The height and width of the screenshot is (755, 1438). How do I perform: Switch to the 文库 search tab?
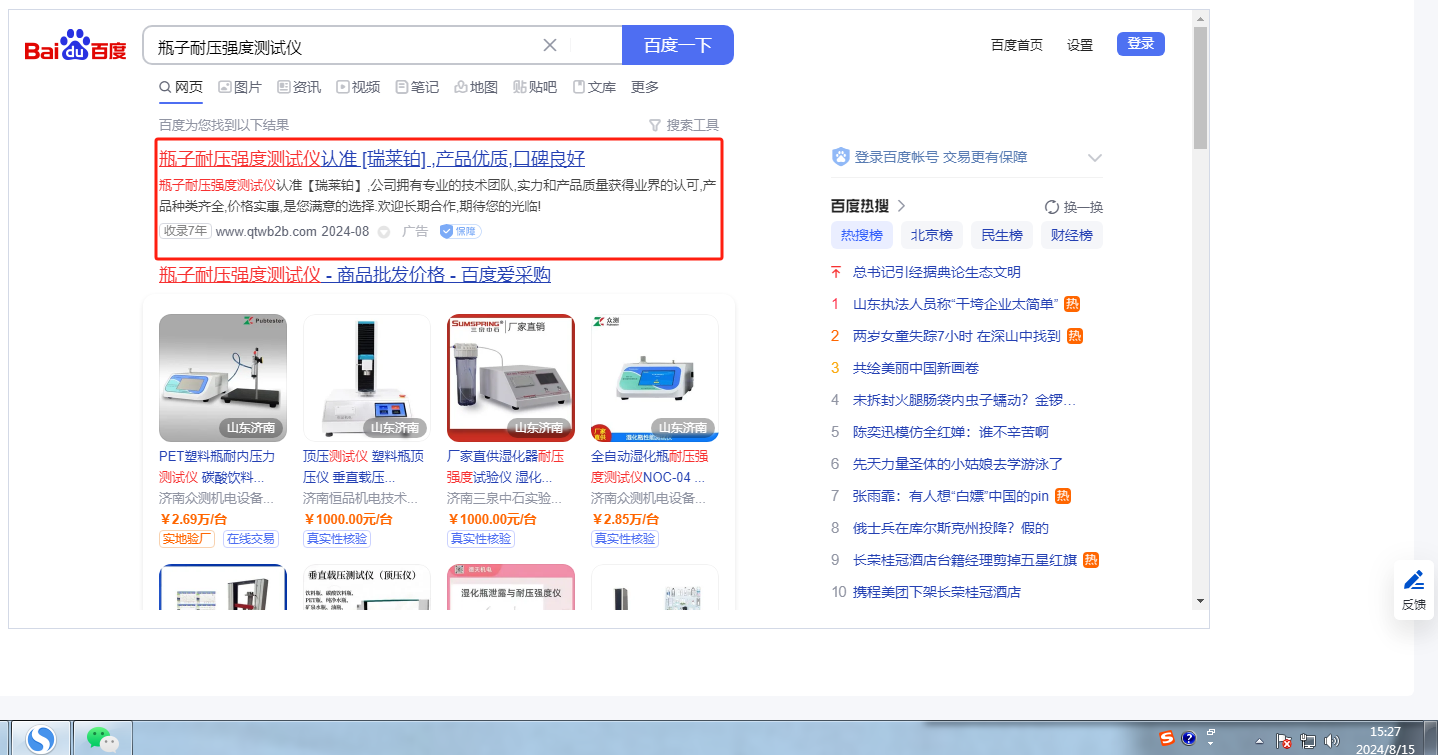[x=594, y=87]
